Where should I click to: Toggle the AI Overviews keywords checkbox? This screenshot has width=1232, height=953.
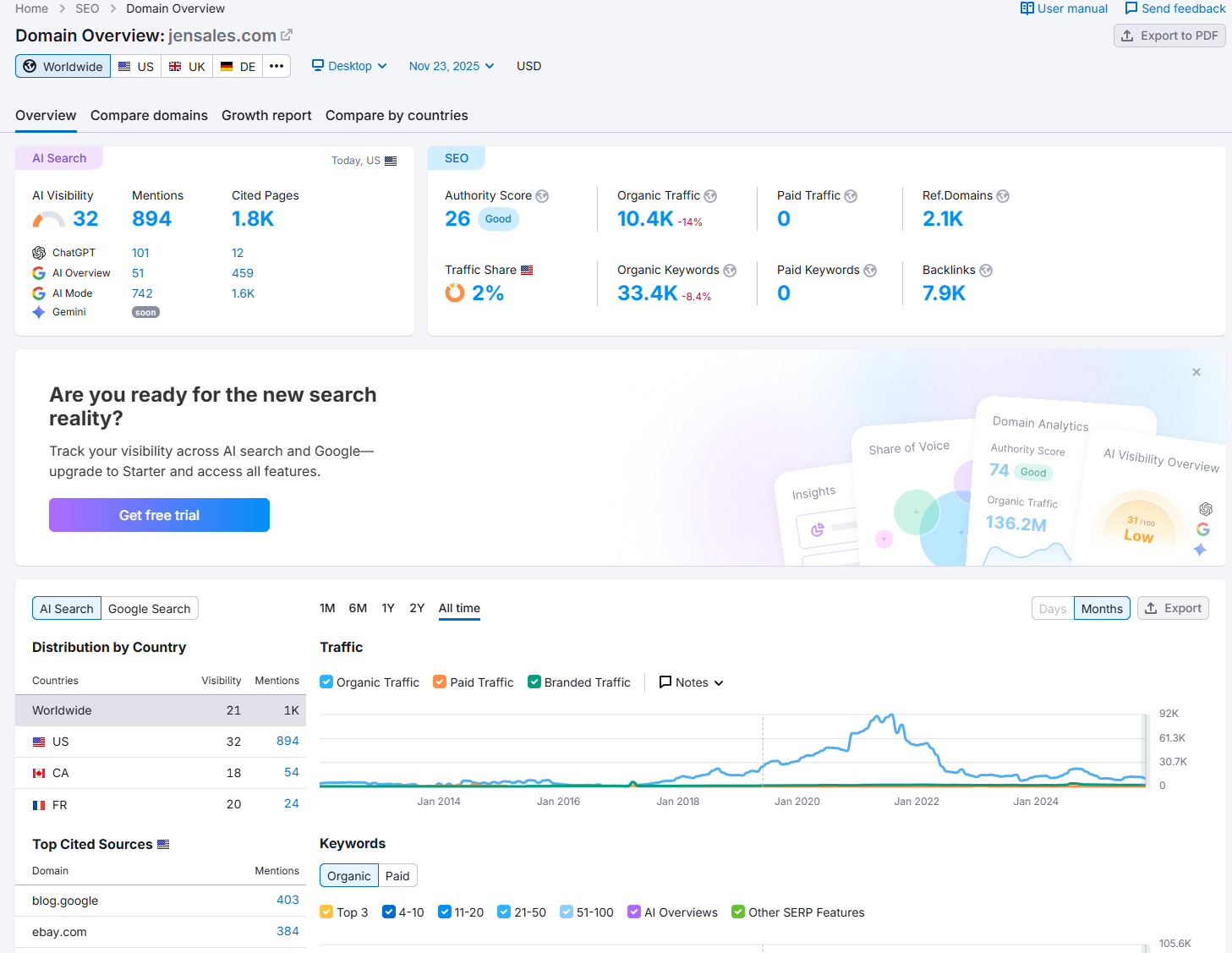(634, 912)
